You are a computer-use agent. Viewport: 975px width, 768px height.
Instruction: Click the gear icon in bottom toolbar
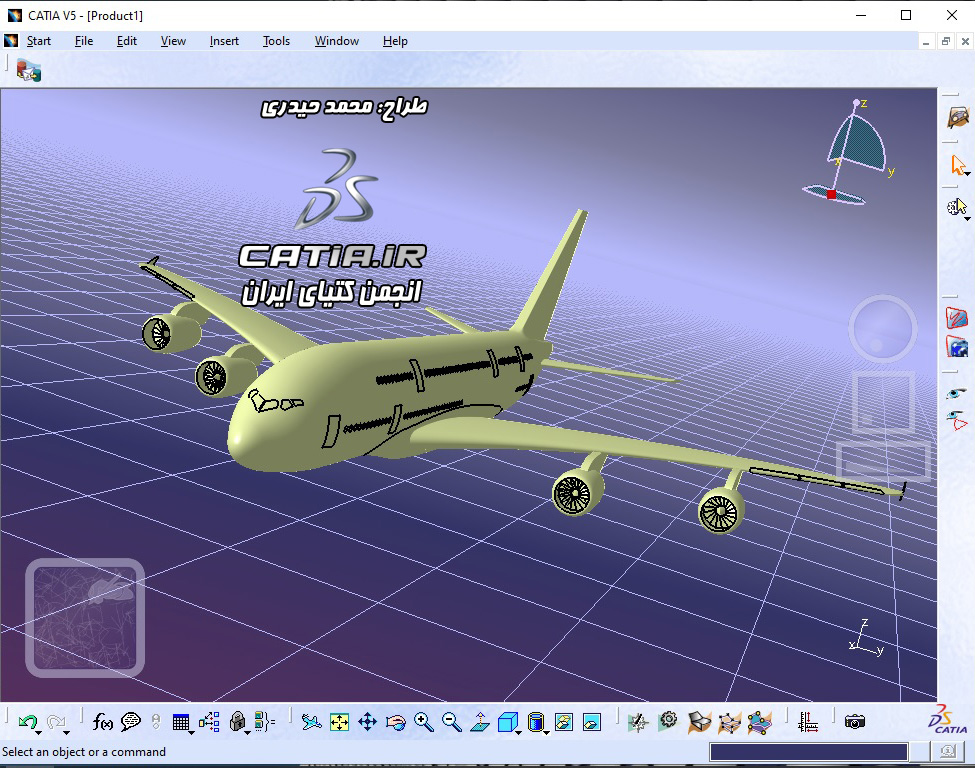(668, 720)
